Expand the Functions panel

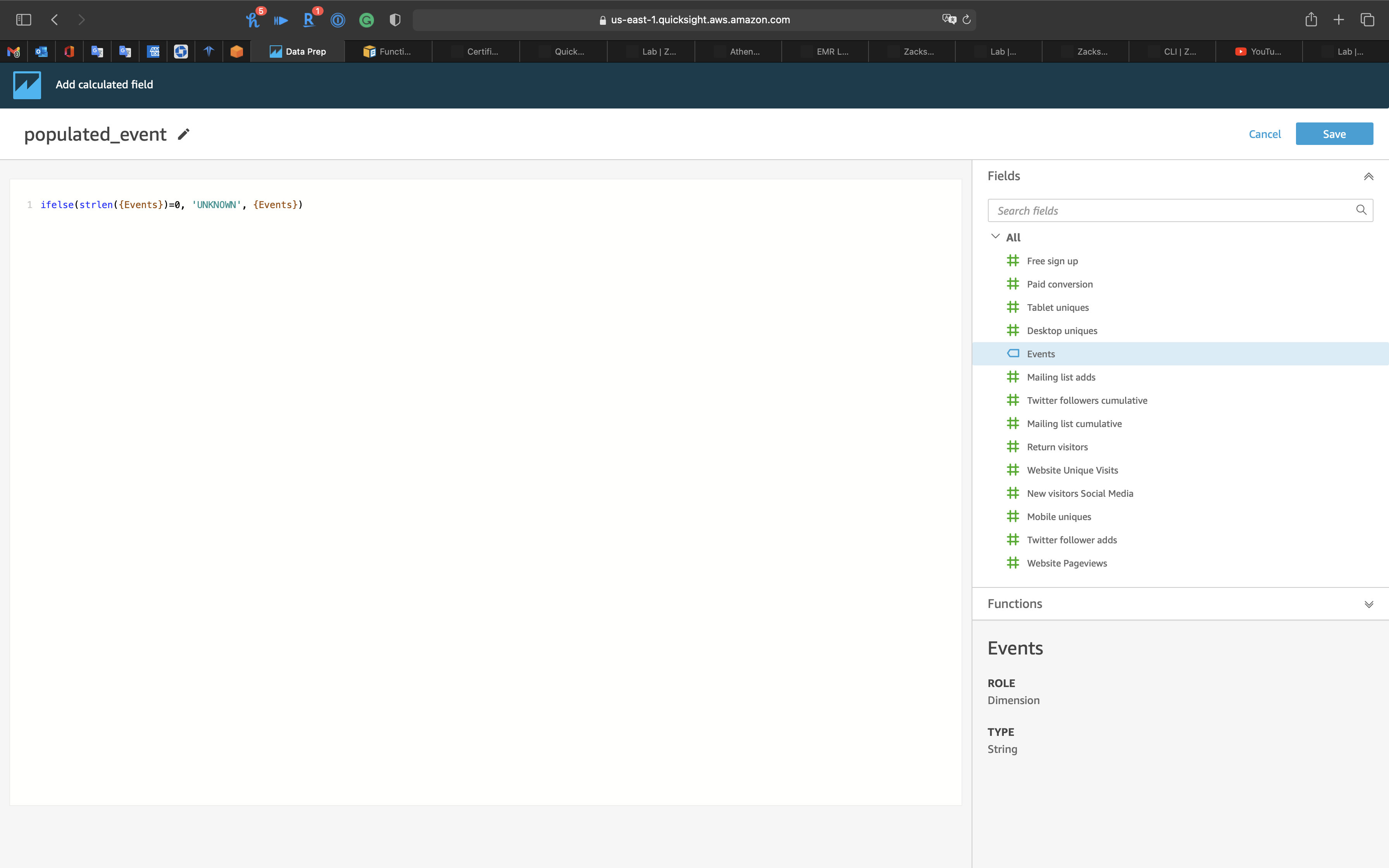[1368, 604]
